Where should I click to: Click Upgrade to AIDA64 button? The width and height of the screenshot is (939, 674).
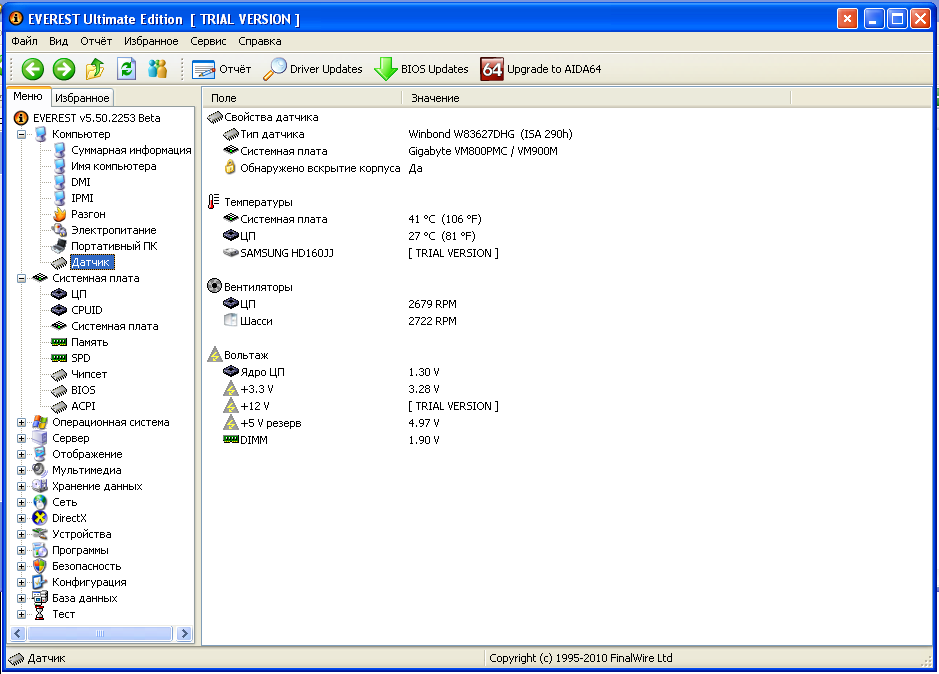[541, 69]
